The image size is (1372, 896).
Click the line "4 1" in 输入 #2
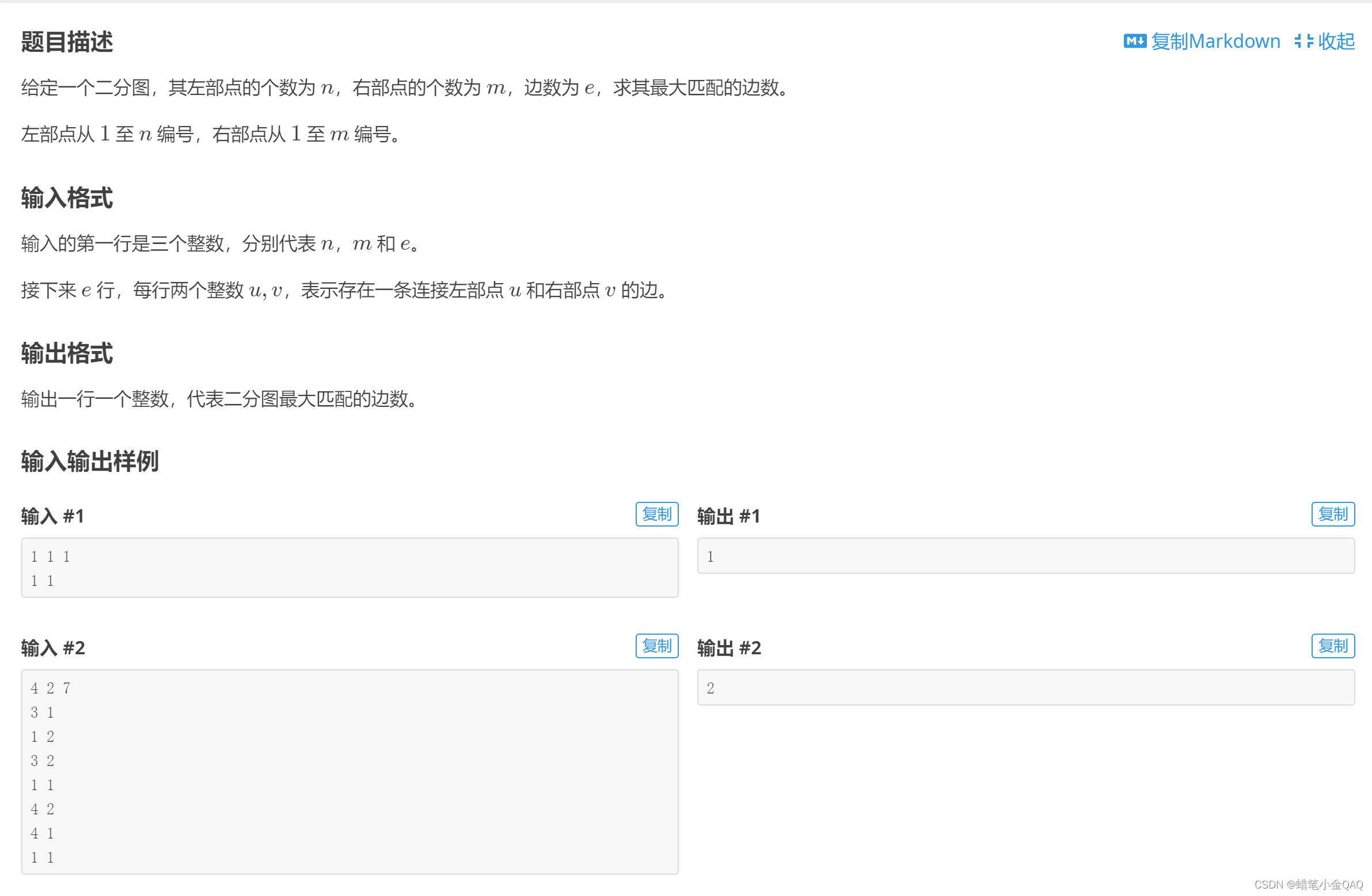pyautogui.click(x=43, y=834)
